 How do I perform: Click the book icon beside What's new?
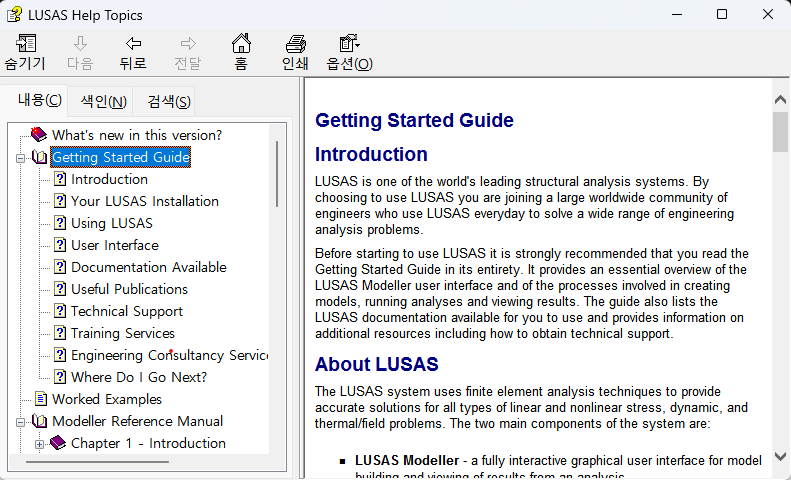pyautogui.click(x=39, y=135)
